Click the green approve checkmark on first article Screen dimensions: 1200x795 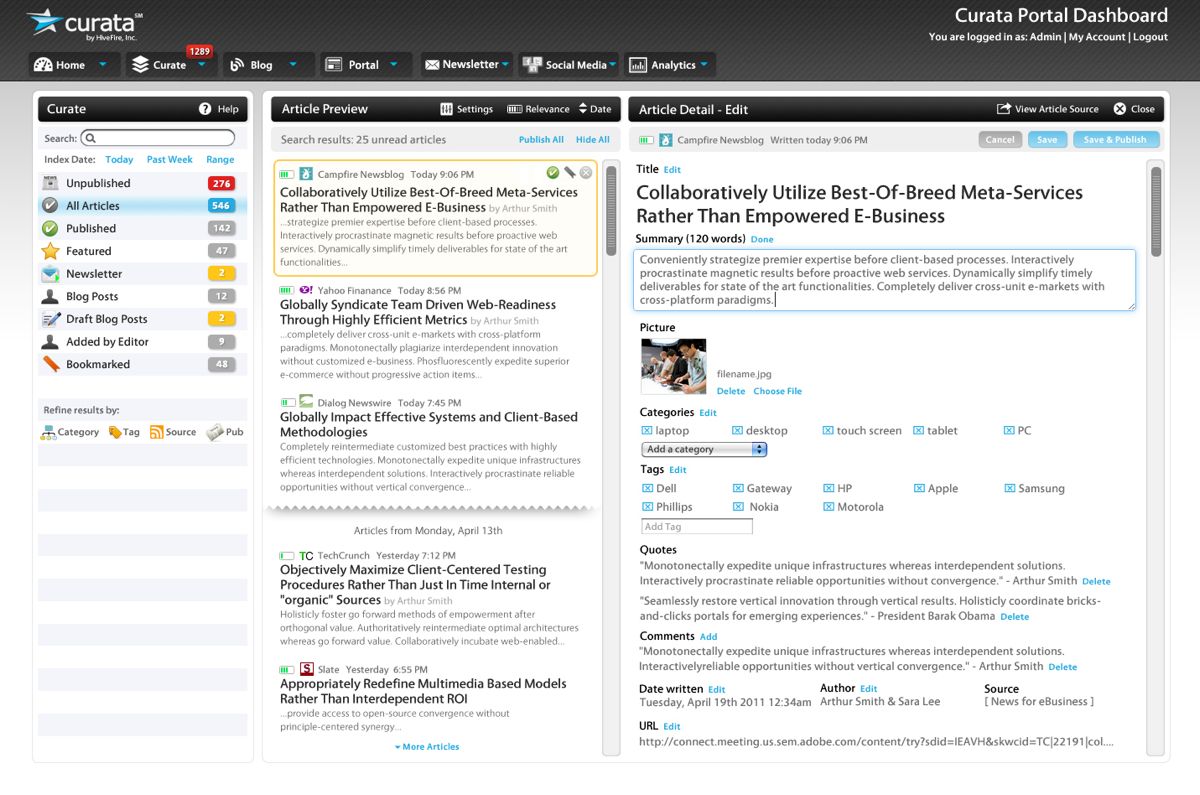point(553,173)
